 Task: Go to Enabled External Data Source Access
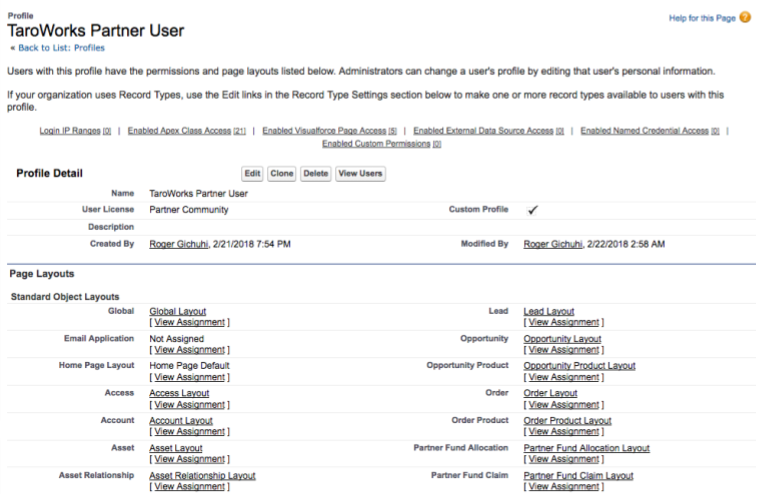(x=483, y=131)
